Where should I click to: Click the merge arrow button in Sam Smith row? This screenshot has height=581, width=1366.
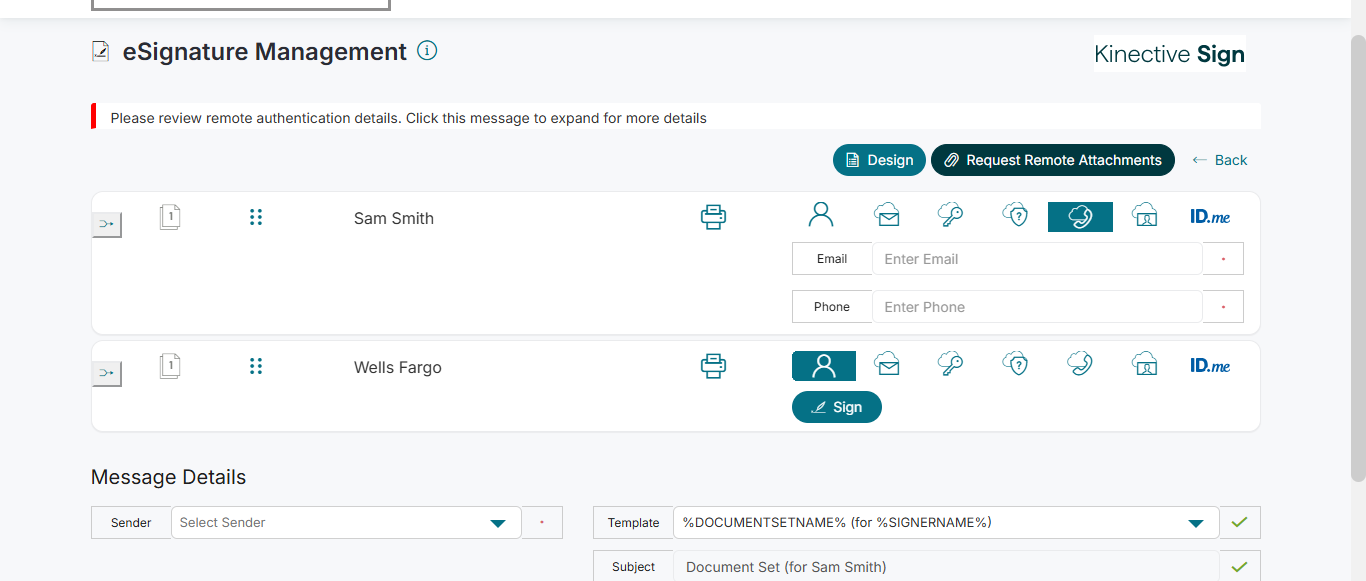pos(106,224)
